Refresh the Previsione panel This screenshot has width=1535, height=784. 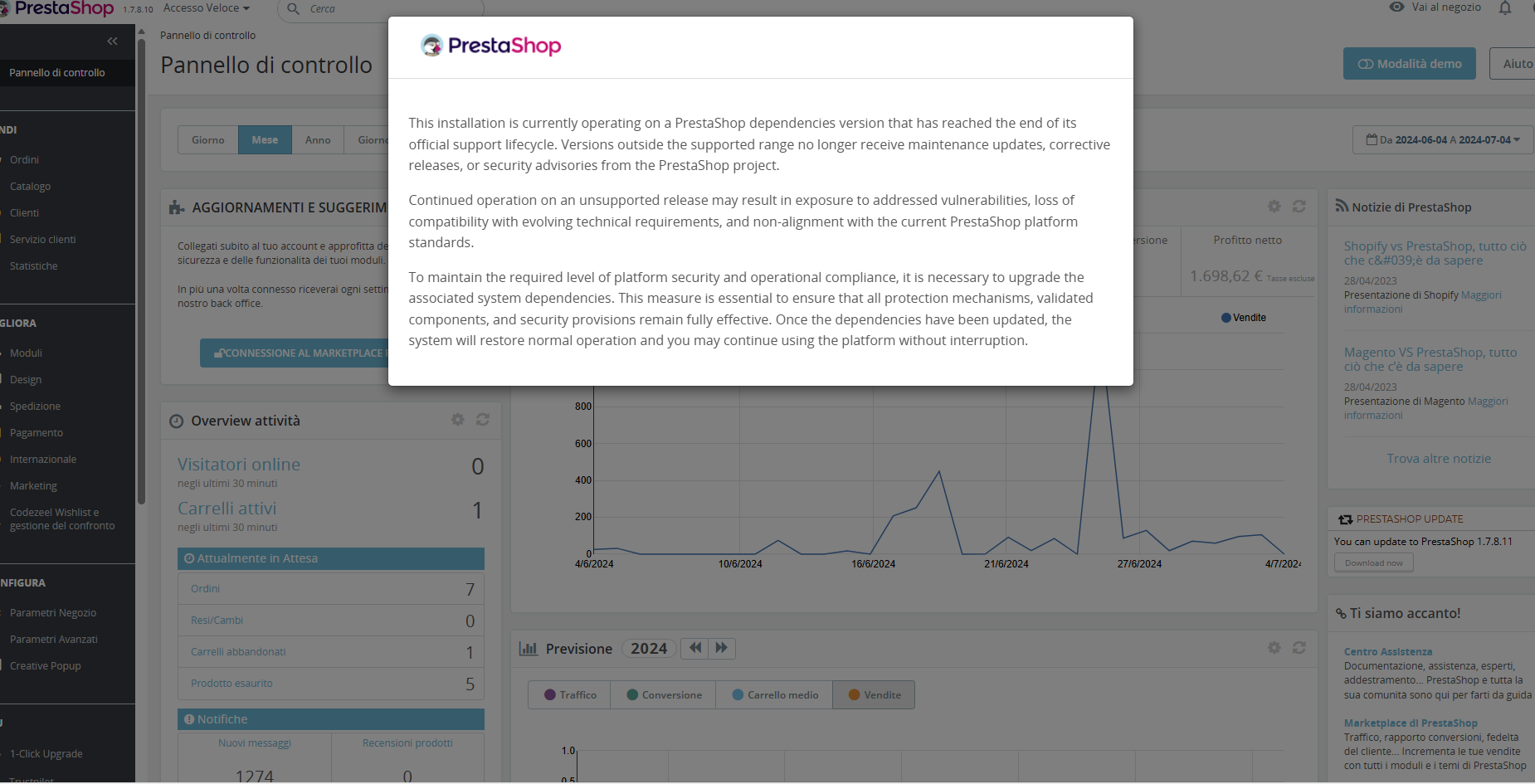[x=1299, y=647]
